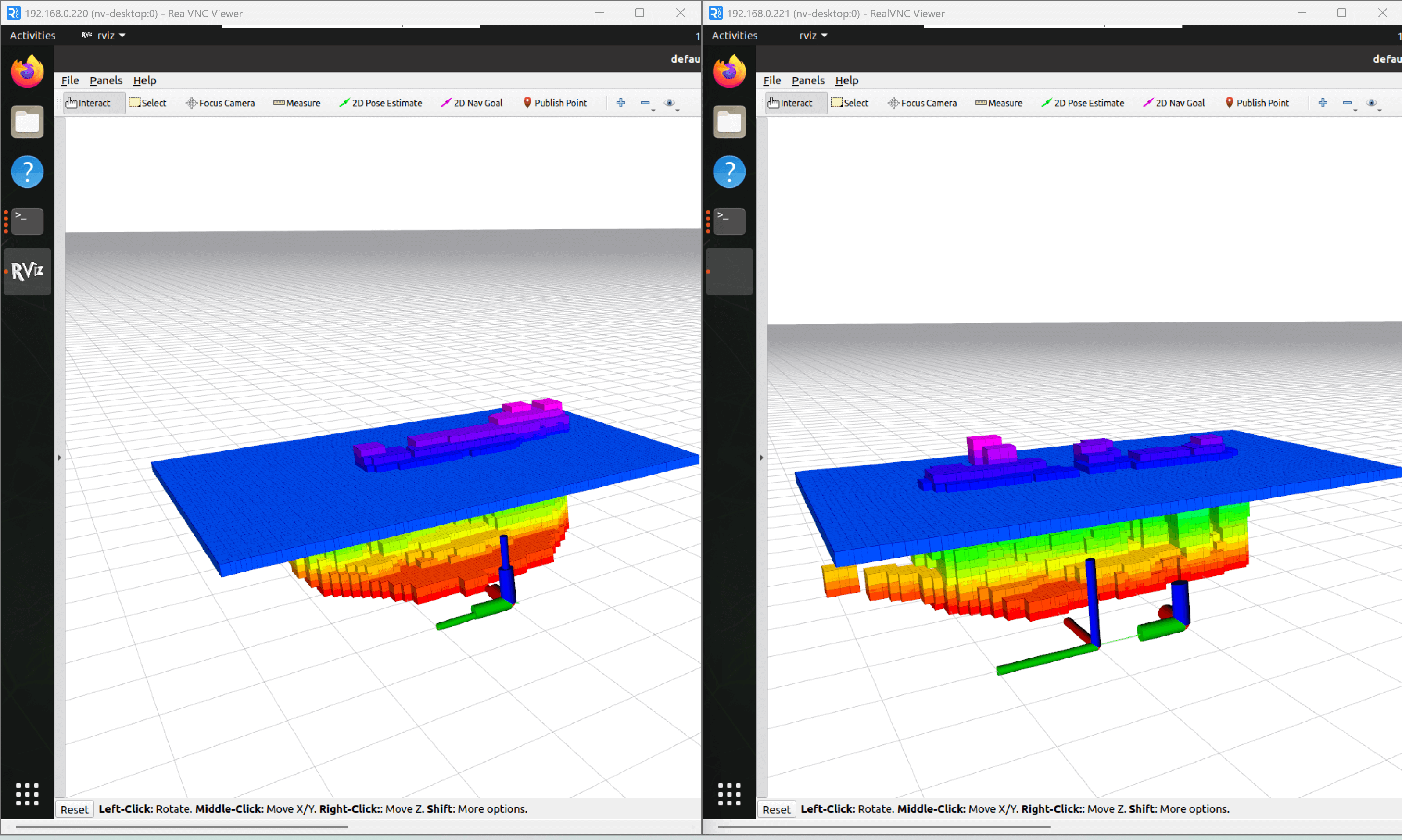Minimize the 192.168.0.220 VNC window

pyautogui.click(x=600, y=13)
